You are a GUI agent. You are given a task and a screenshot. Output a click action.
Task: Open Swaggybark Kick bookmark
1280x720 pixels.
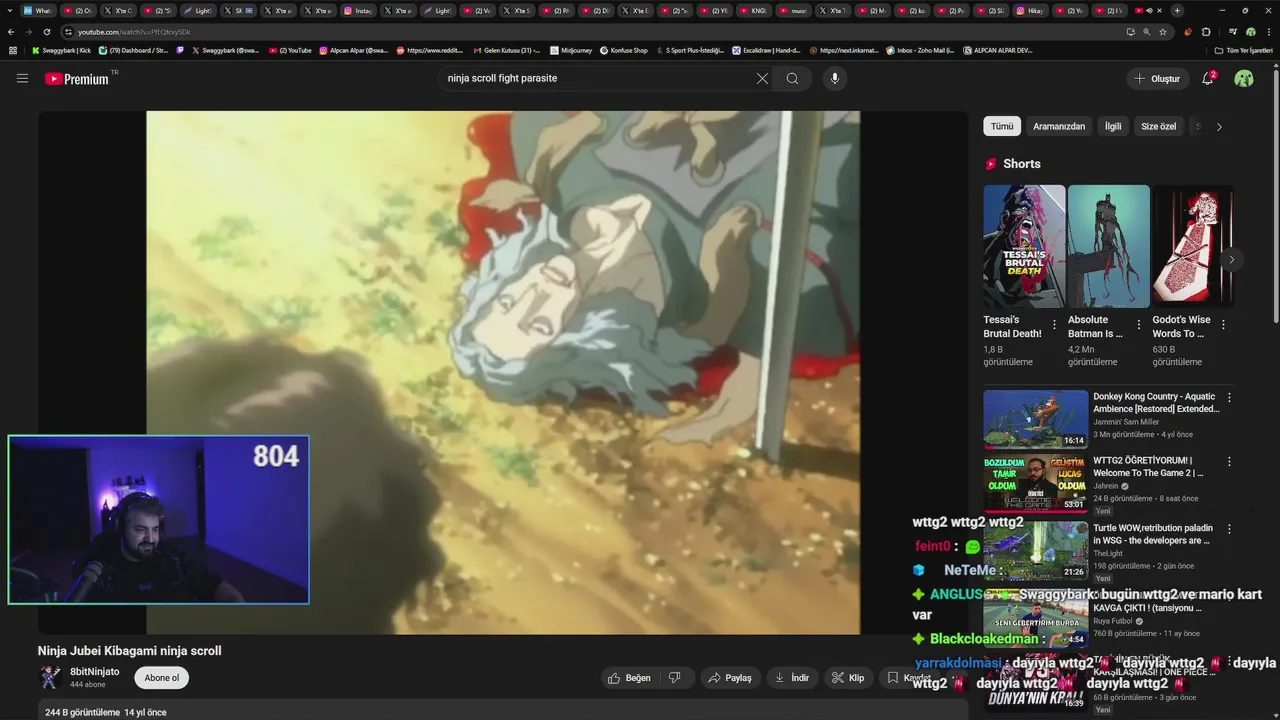tap(61, 50)
